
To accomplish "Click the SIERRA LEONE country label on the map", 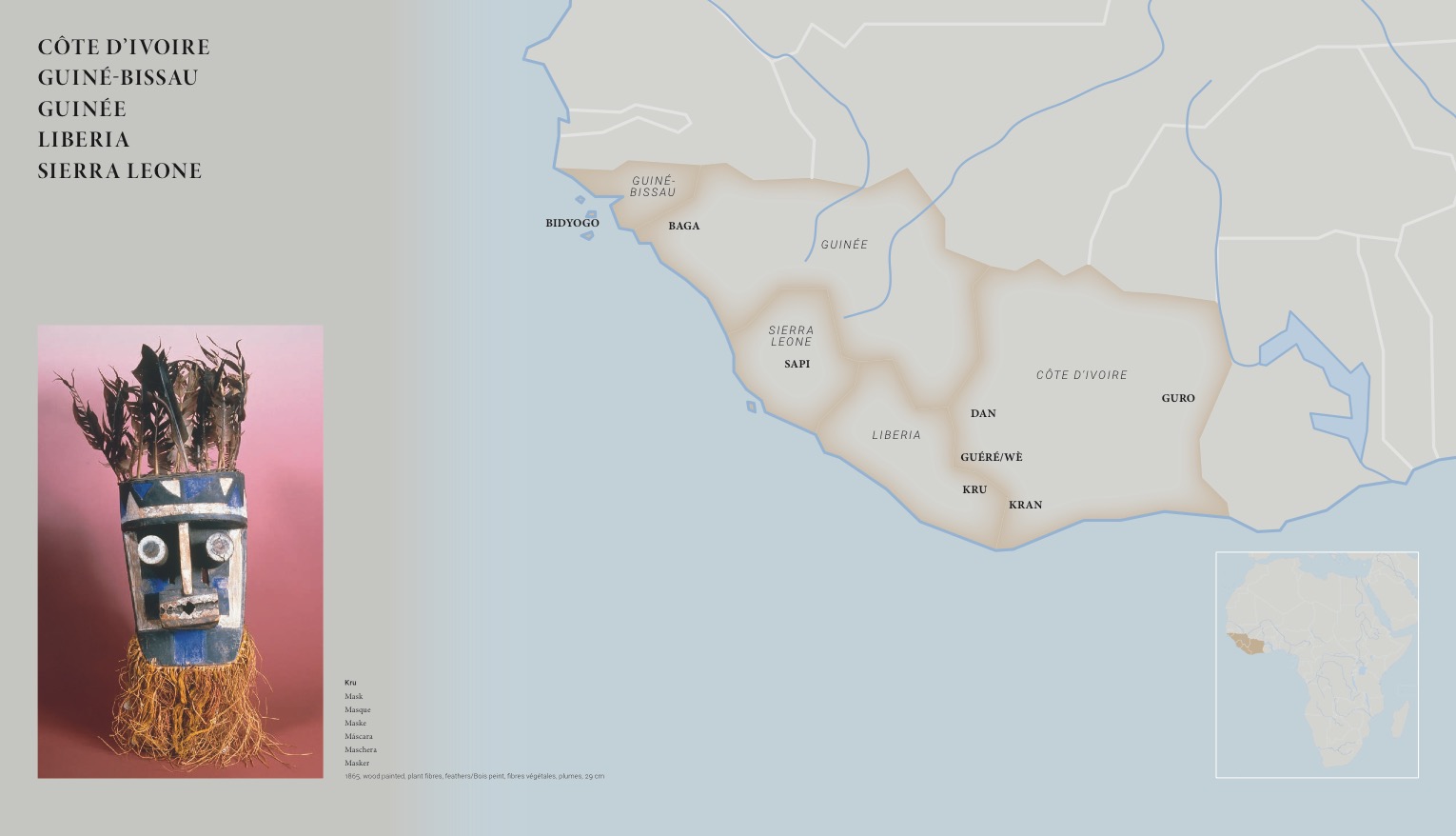I will point(791,335).
